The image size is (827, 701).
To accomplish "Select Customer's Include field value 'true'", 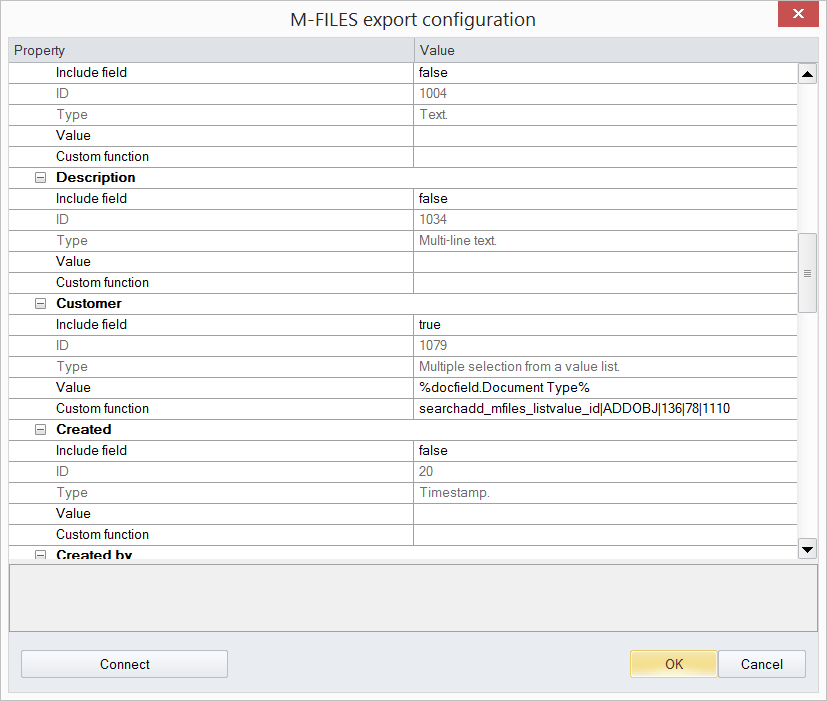I will pos(605,325).
